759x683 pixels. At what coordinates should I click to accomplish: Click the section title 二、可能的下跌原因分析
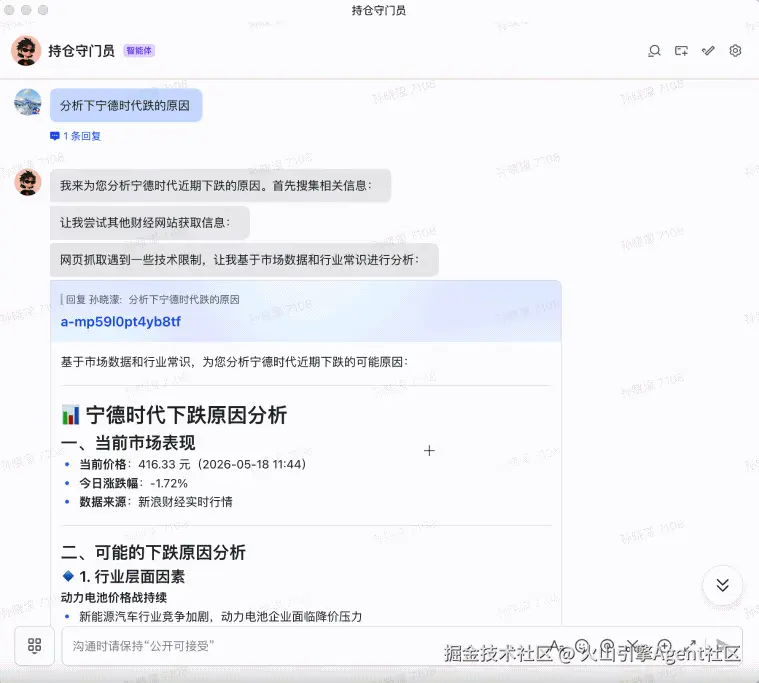click(153, 552)
